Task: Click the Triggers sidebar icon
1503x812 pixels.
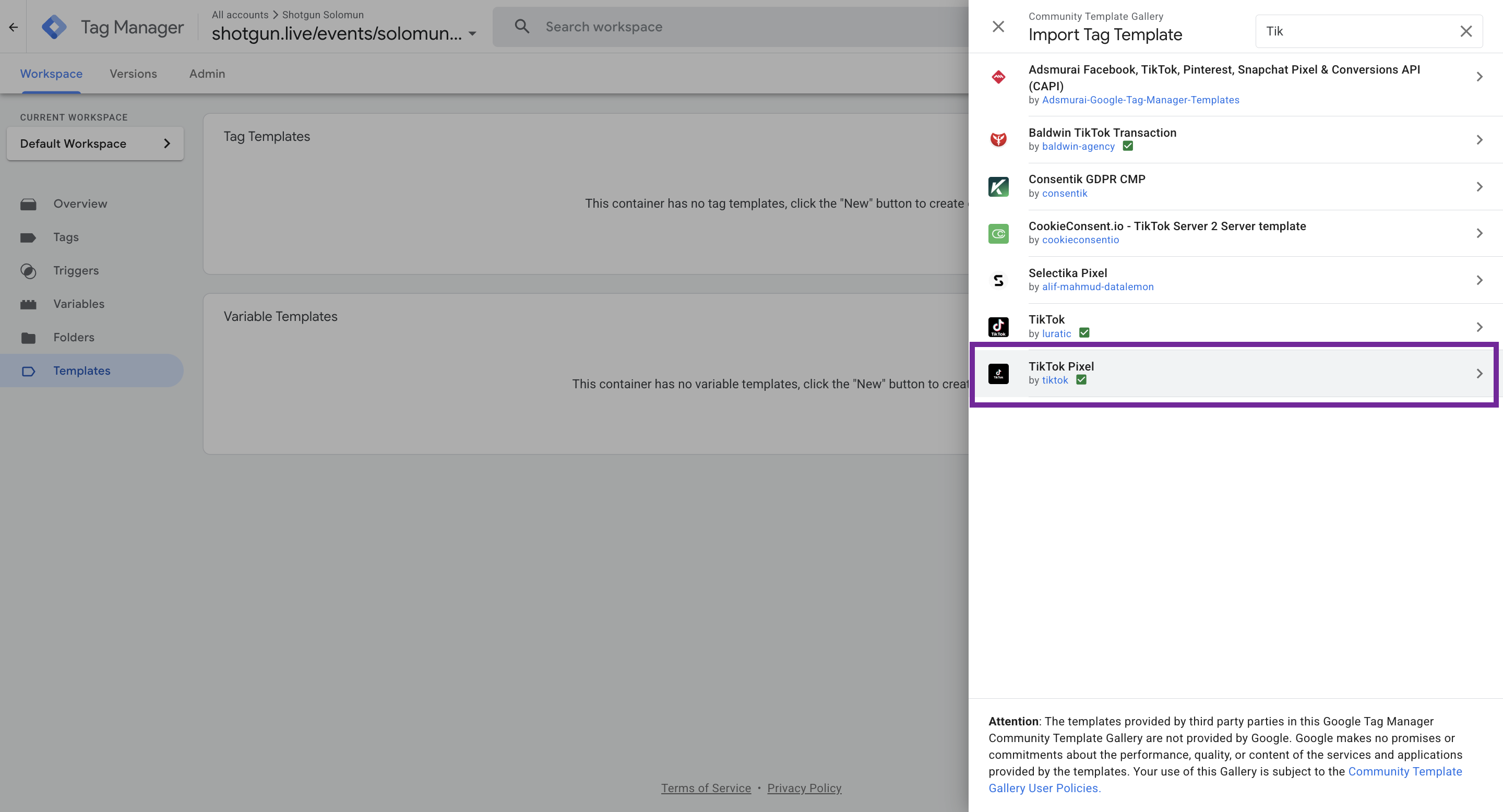Action: [x=28, y=271]
